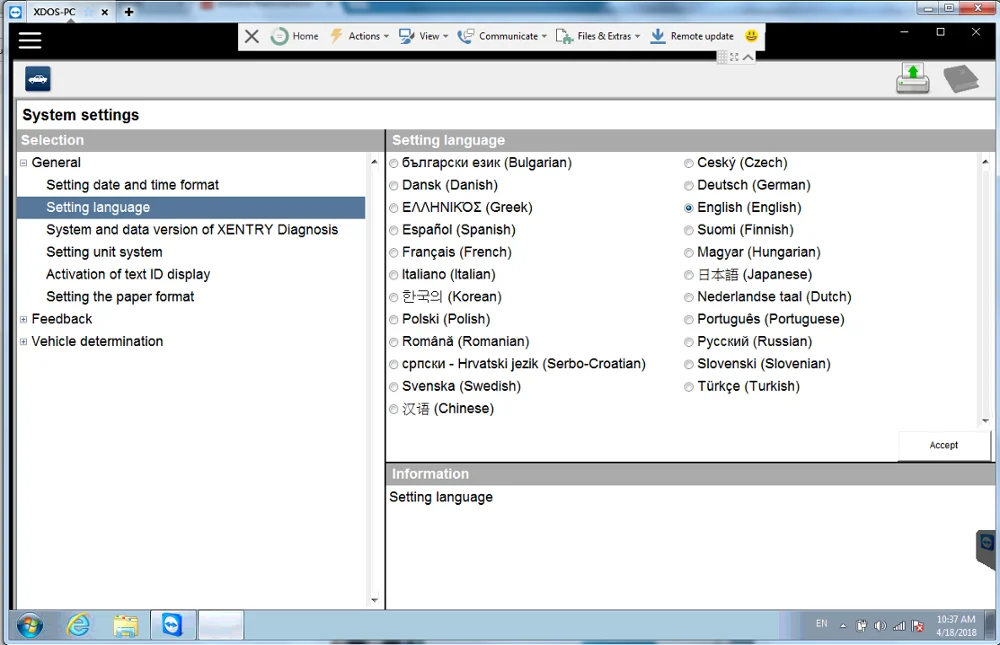Click the language list scrollbar up arrow

[x=985, y=162]
